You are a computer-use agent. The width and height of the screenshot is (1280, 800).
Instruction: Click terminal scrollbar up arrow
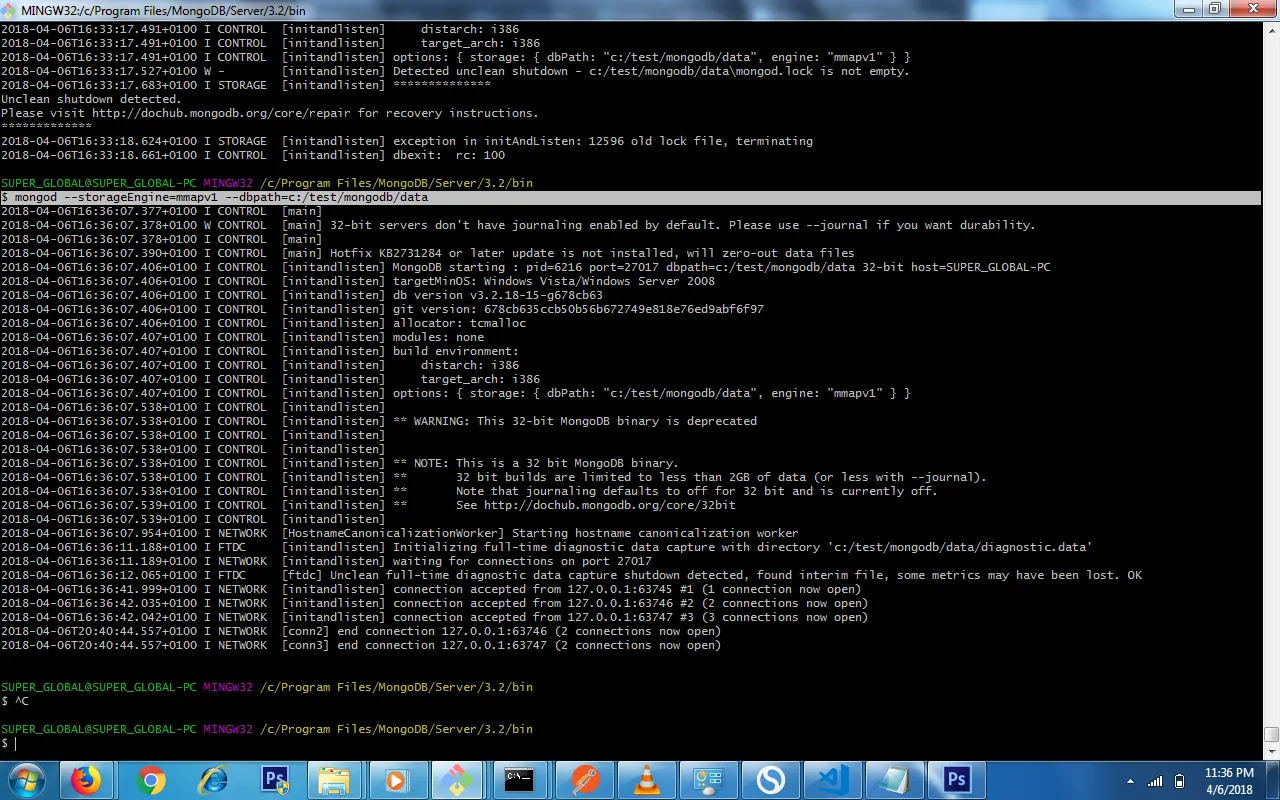[x=1272, y=30]
